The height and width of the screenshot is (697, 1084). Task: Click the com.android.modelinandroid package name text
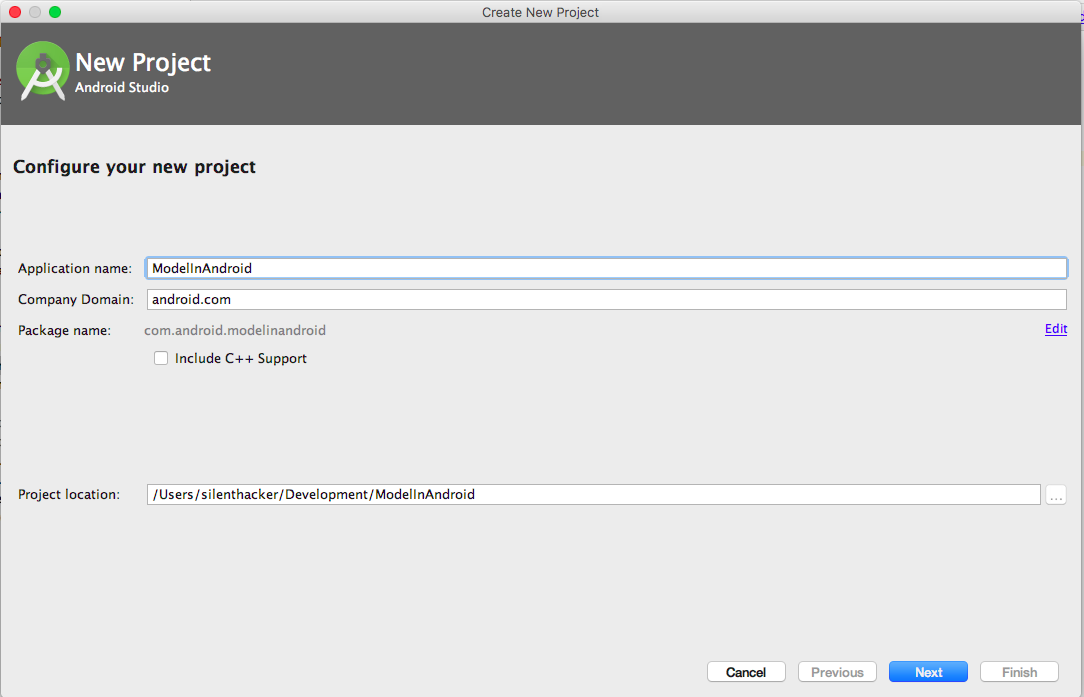pyautogui.click(x=235, y=330)
